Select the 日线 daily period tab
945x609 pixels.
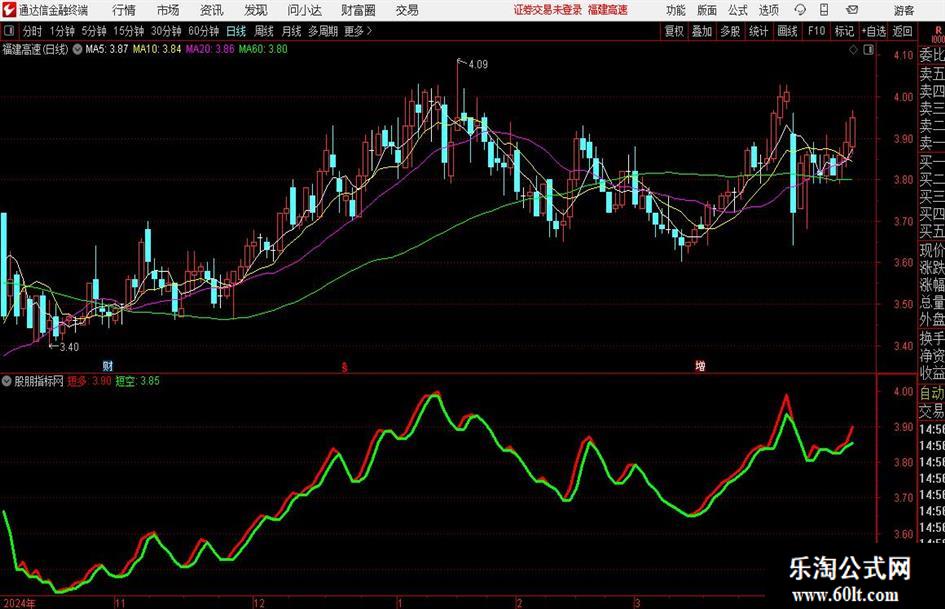(236, 31)
